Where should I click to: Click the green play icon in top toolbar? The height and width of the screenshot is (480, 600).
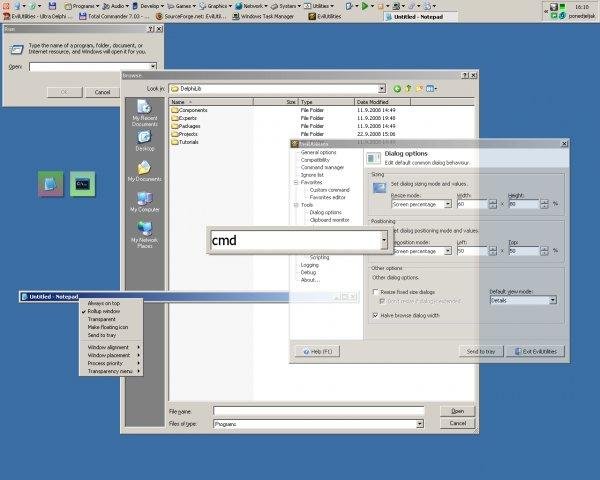pyautogui.click(x=364, y=6)
